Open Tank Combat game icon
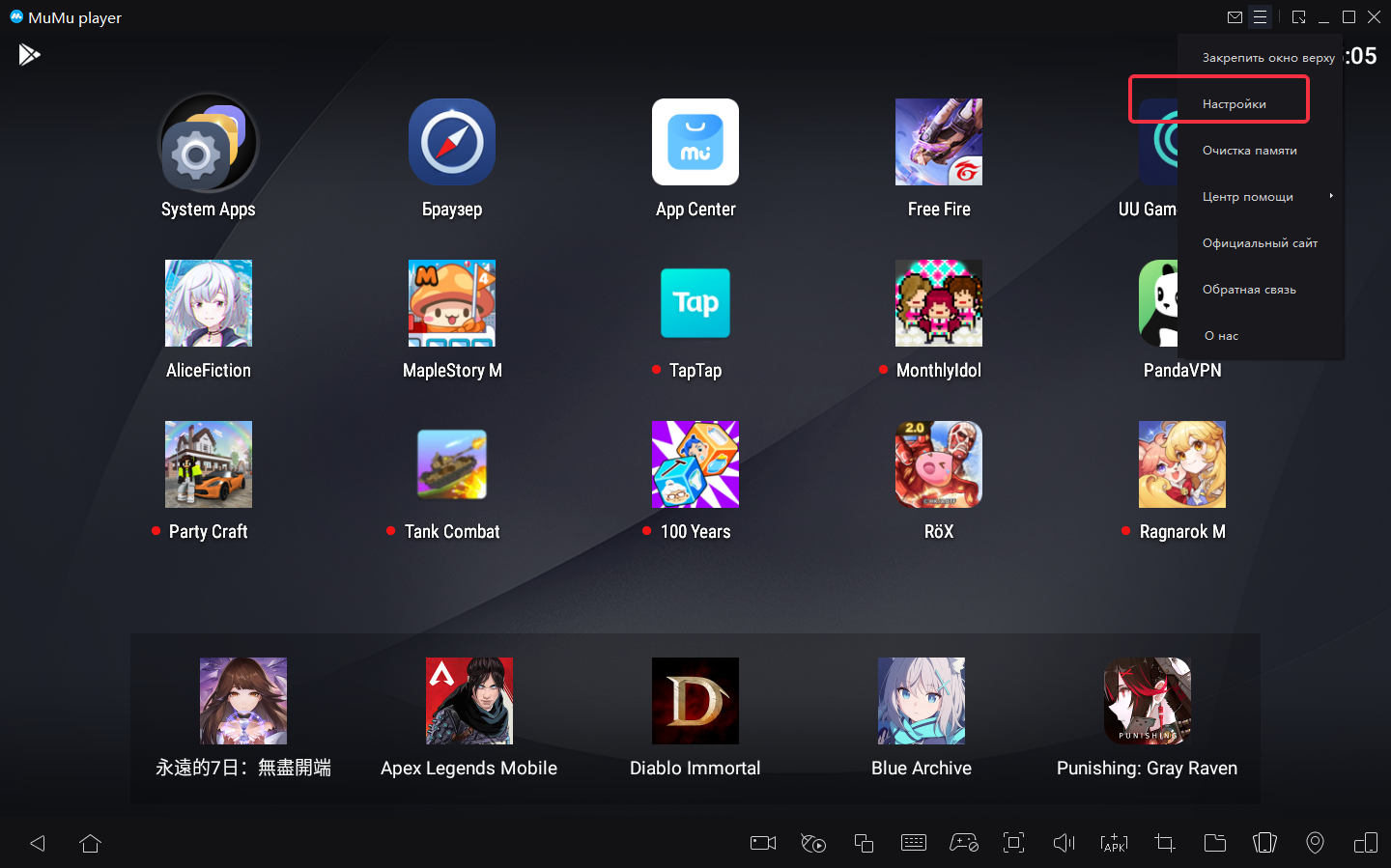The image size is (1391, 868). point(452,464)
